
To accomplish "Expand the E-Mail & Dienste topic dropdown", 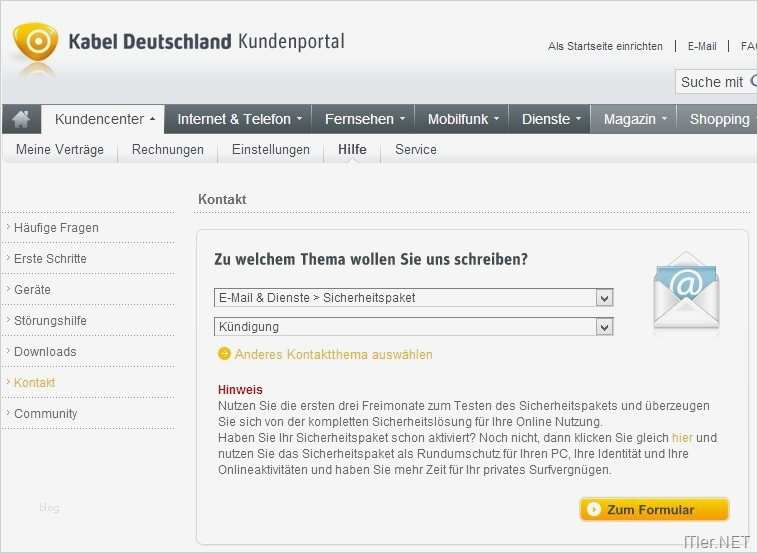I will pyautogui.click(x=413, y=298).
